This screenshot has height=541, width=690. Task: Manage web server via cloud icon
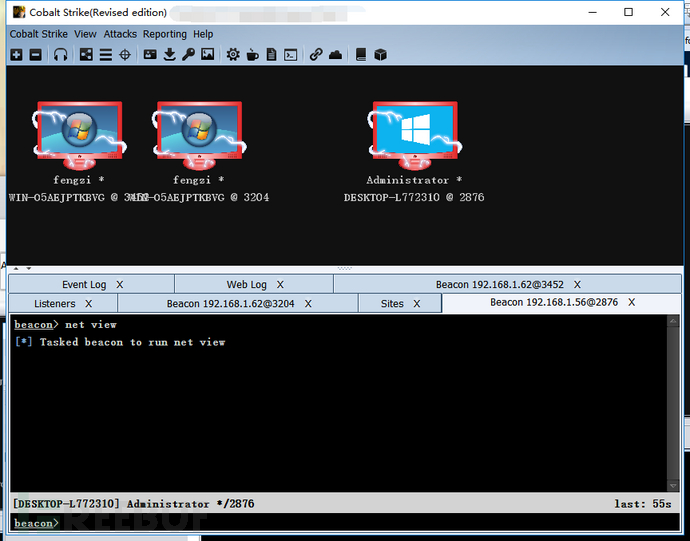click(x=335, y=55)
